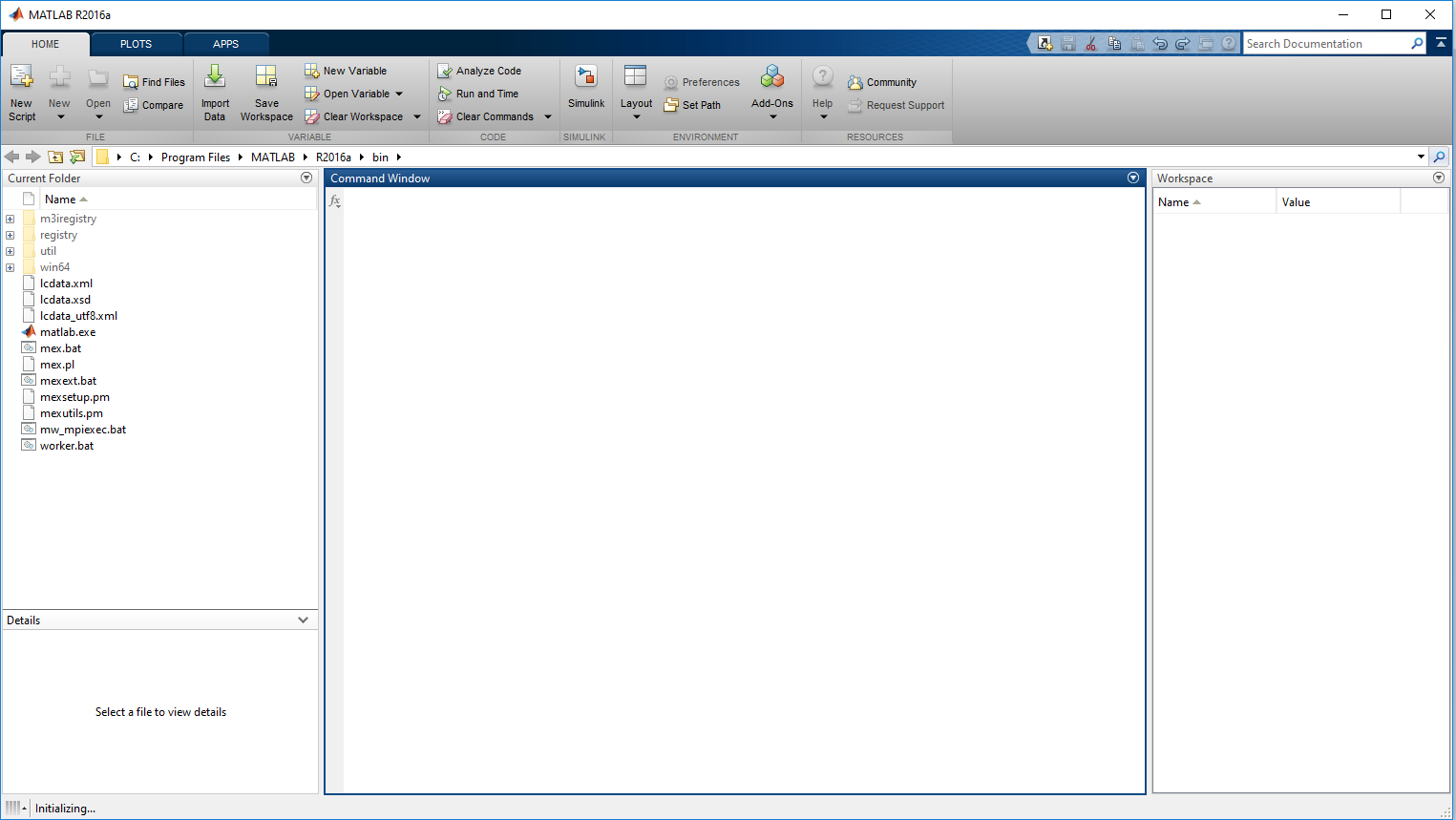Image resolution: width=1456 pixels, height=820 pixels.
Task: Jump to the R2016a folder in the path
Action: coord(333,158)
